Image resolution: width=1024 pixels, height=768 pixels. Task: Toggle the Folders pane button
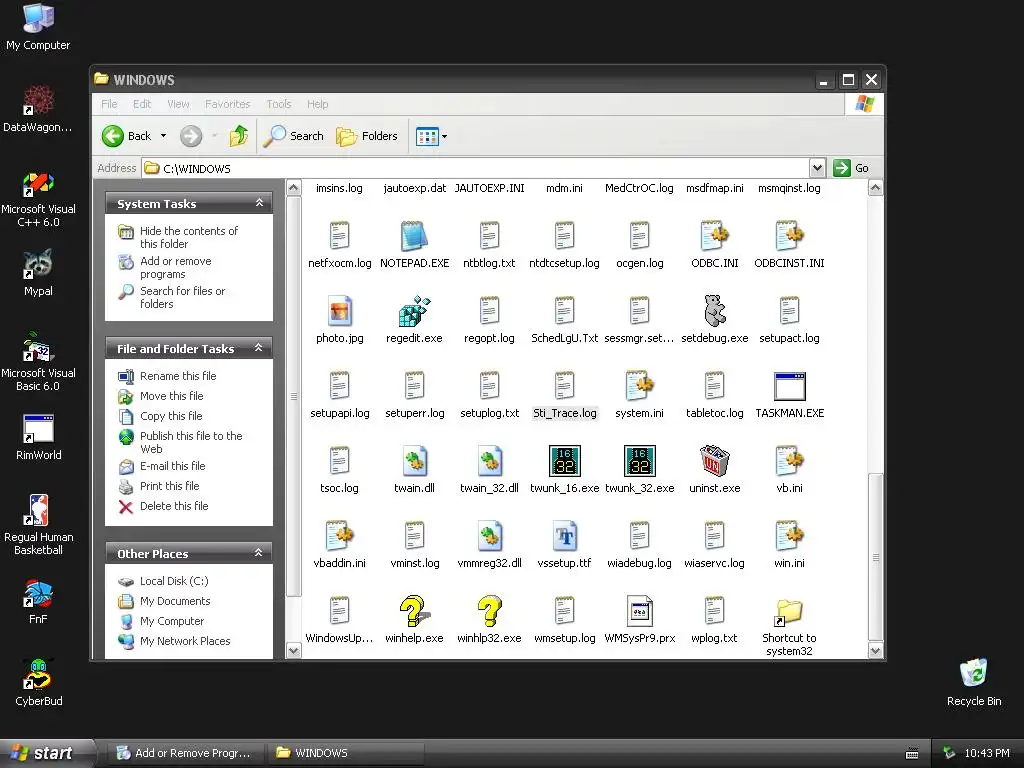click(367, 136)
